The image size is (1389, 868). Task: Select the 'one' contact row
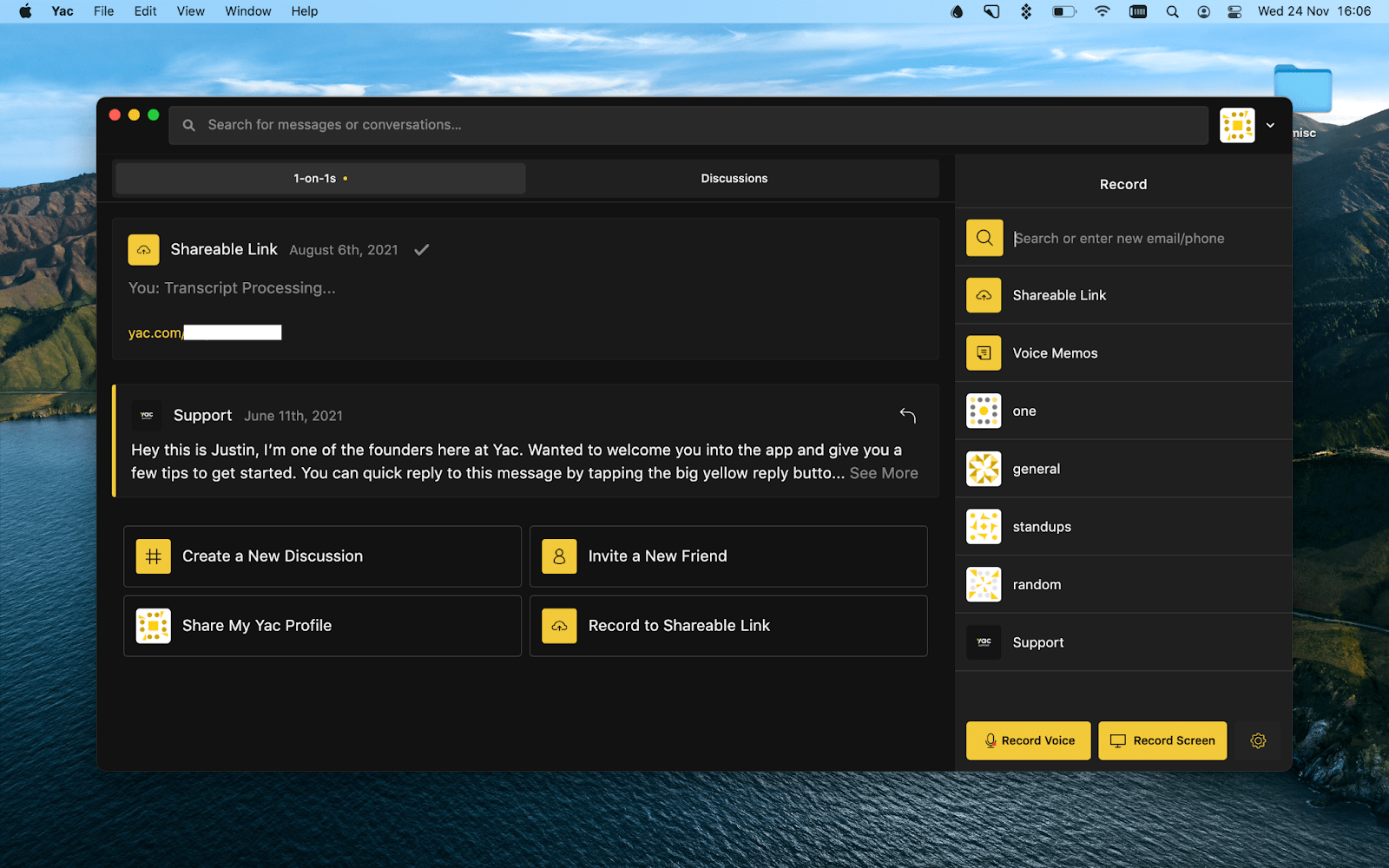[x=1123, y=411]
